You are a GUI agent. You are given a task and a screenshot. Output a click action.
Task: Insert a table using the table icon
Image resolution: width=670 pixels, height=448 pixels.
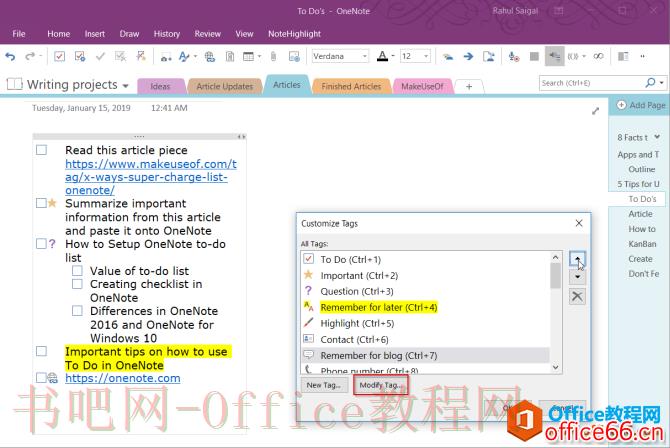[x=248, y=56]
